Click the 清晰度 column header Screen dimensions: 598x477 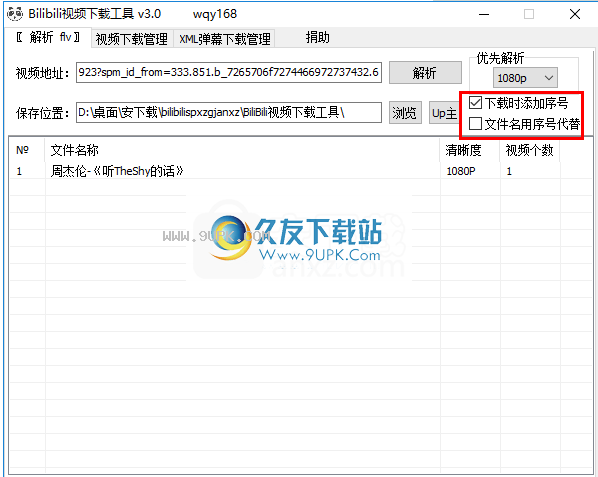[x=470, y=150]
